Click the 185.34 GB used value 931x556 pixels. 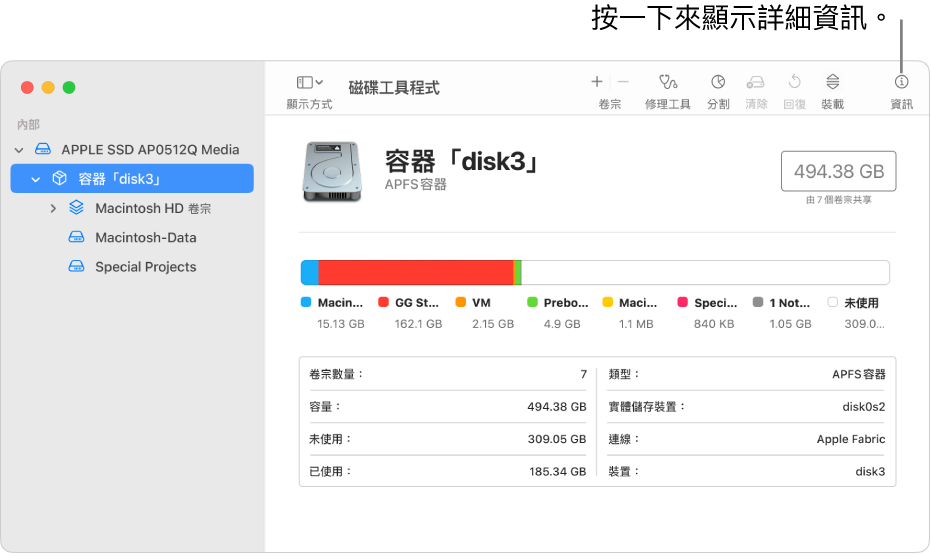[x=558, y=472]
